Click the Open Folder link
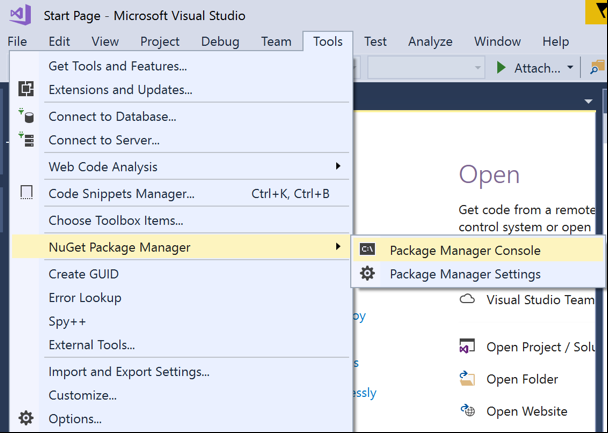Viewport: 608px width, 433px height. coord(522,379)
